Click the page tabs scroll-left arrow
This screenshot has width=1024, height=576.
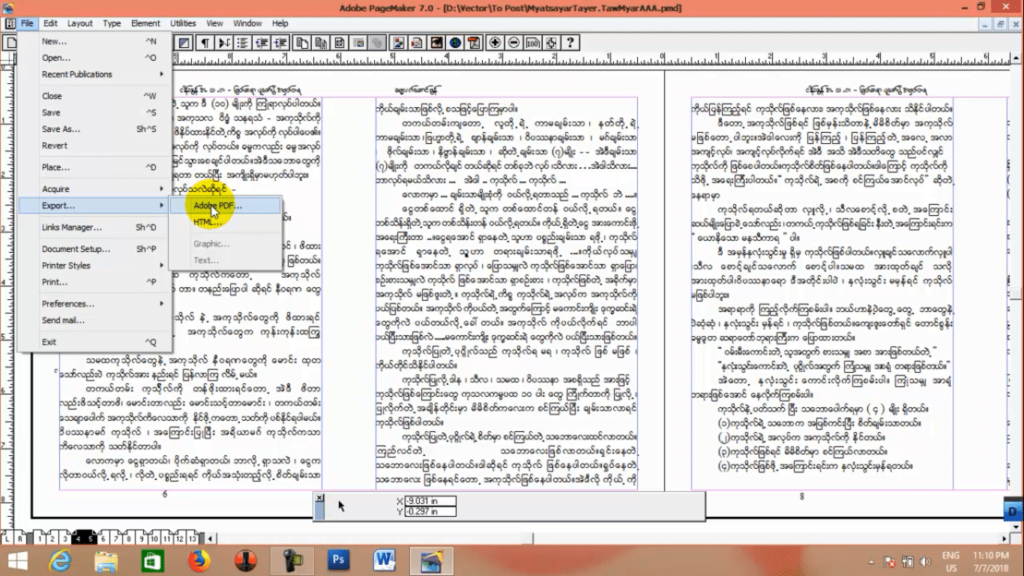click(210, 539)
